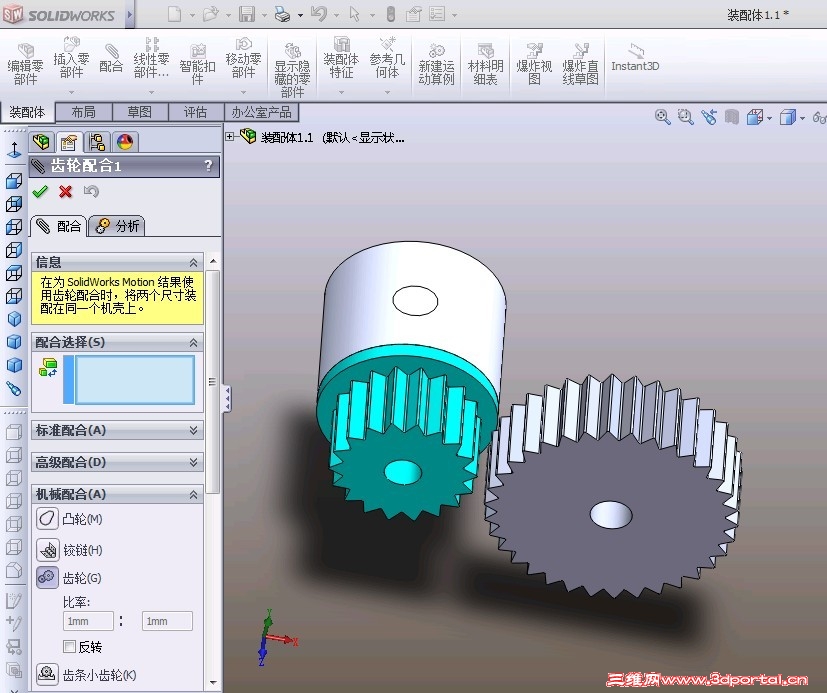Expand the 高级配合(D) section
Viewport: 827px width, 693px height.
point(193,463)
